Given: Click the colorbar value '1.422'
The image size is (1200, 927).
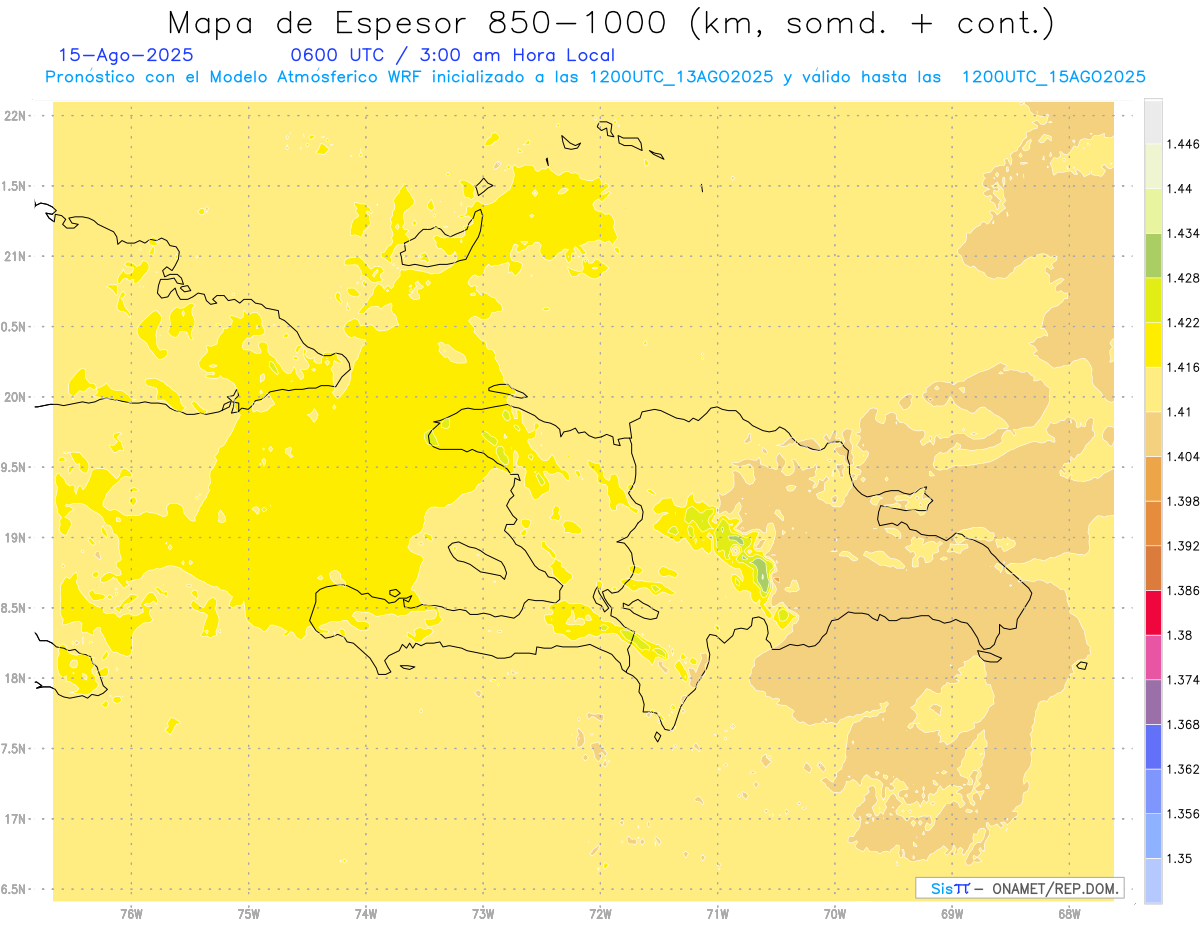Looking at the screenshot, I should point(1184,322).
